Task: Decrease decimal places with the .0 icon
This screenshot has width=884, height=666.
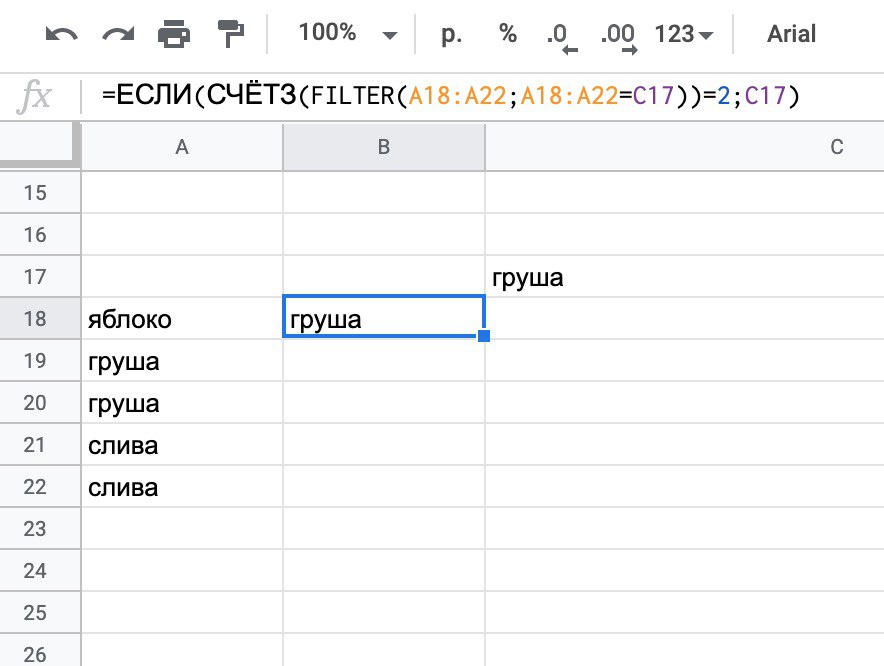Action: tap(562, 37)
